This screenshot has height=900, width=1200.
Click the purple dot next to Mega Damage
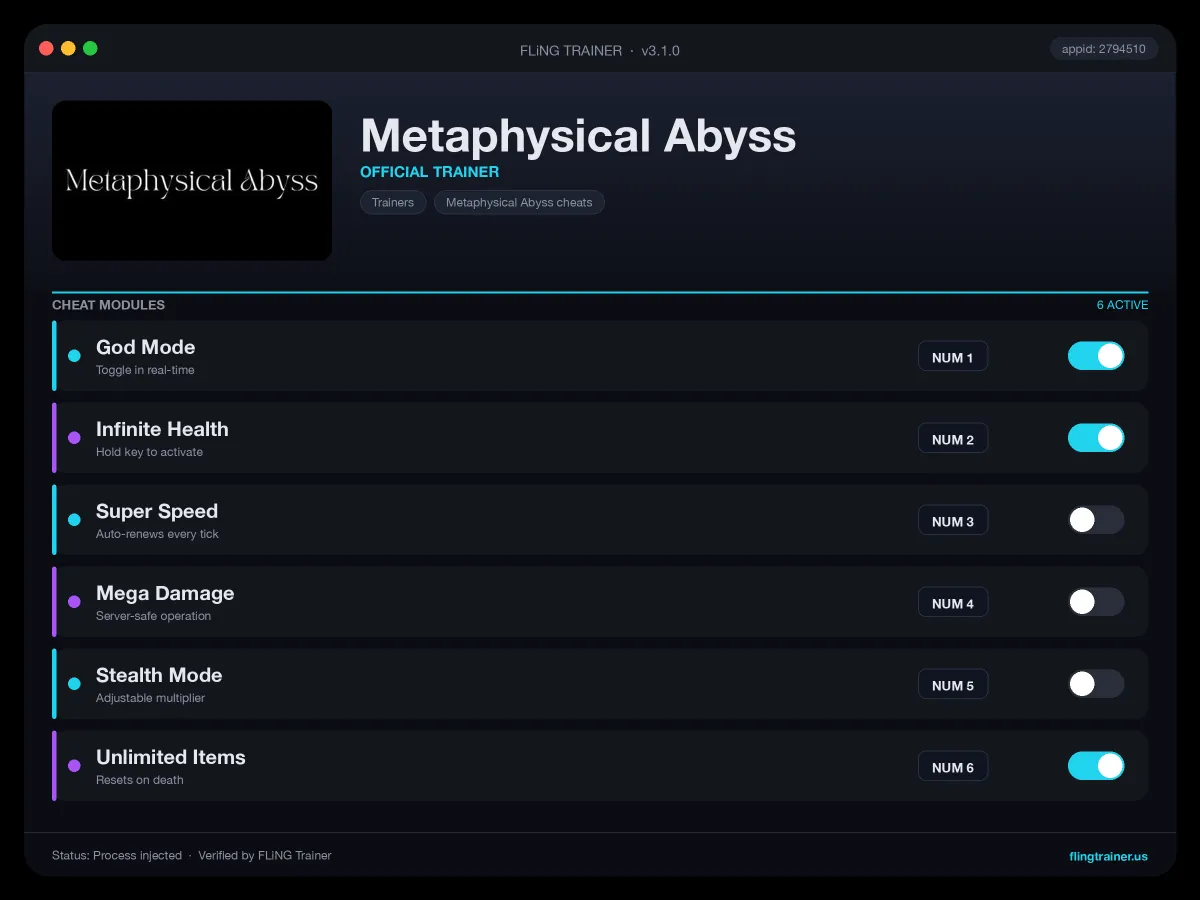[x=74, y=602]
